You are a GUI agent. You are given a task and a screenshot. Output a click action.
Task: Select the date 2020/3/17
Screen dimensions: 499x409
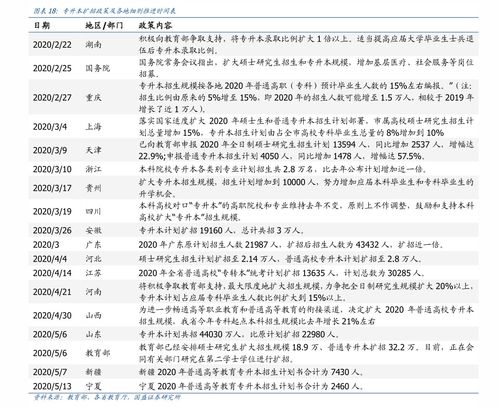coord(52,188)
